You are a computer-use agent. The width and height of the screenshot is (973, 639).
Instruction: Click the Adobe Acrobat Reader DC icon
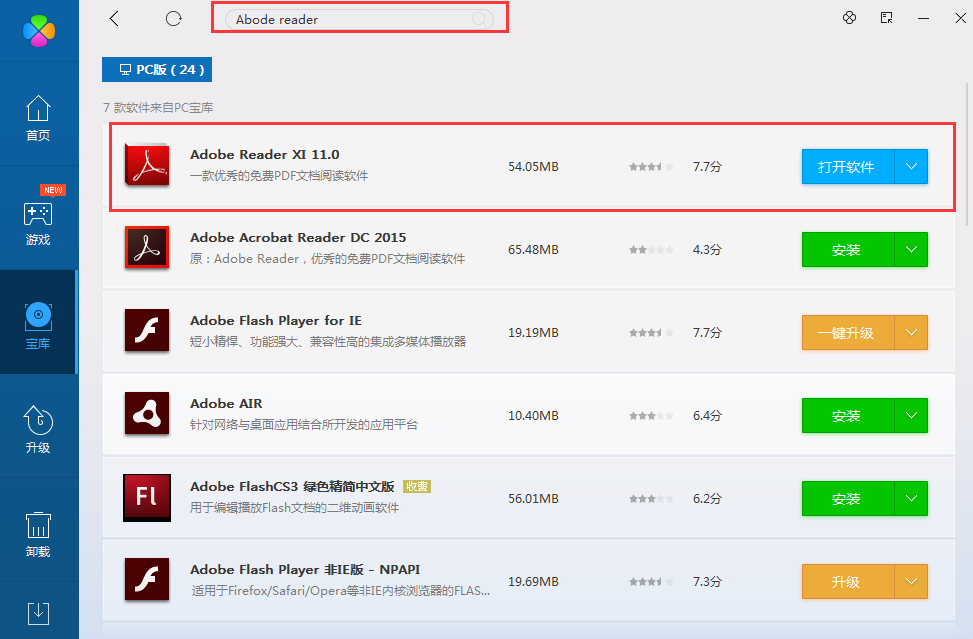click(147, 248)
